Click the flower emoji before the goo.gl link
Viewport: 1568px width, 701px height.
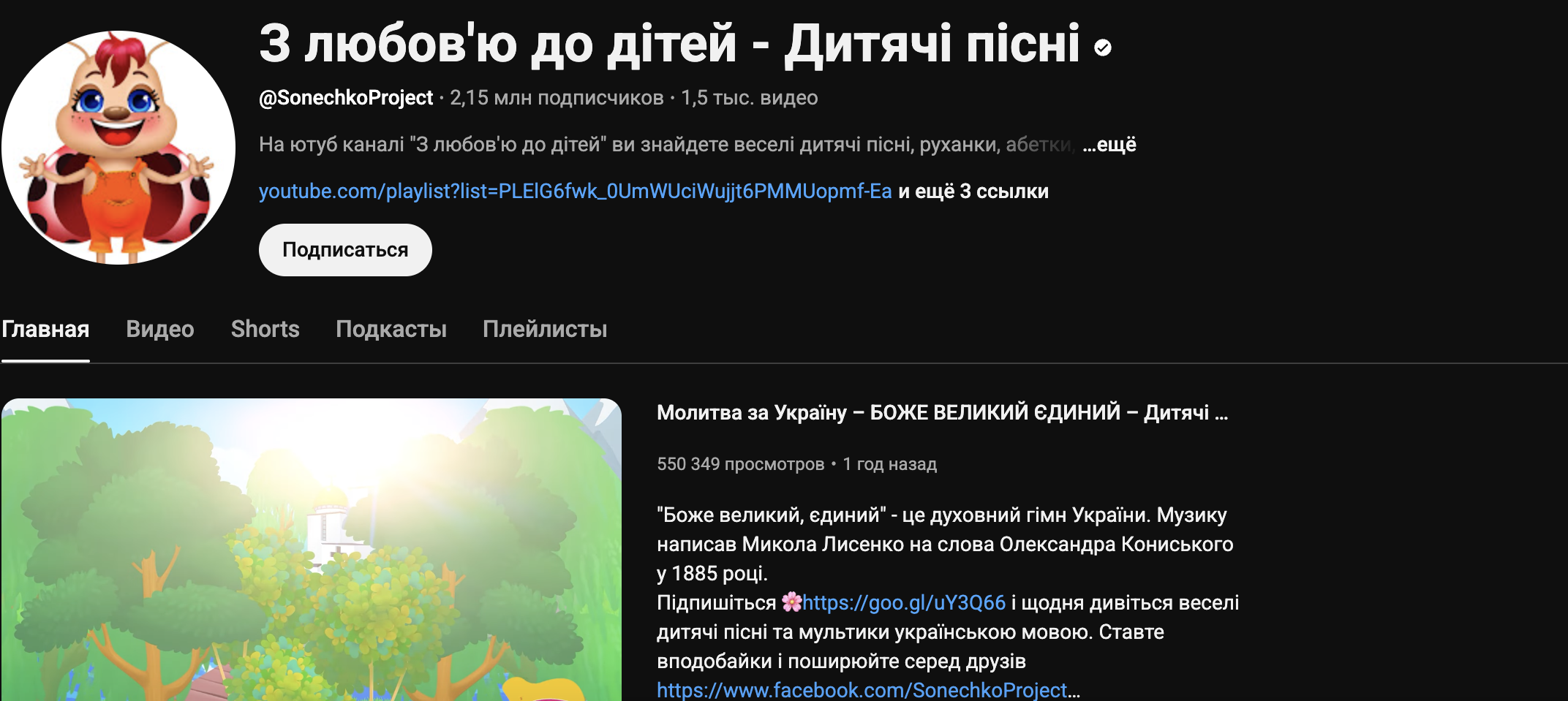791,602
